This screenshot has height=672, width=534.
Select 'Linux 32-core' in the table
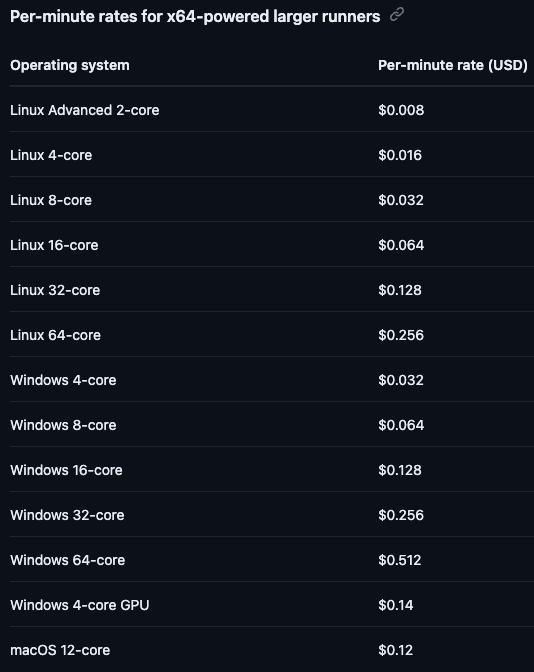(55, 290)
